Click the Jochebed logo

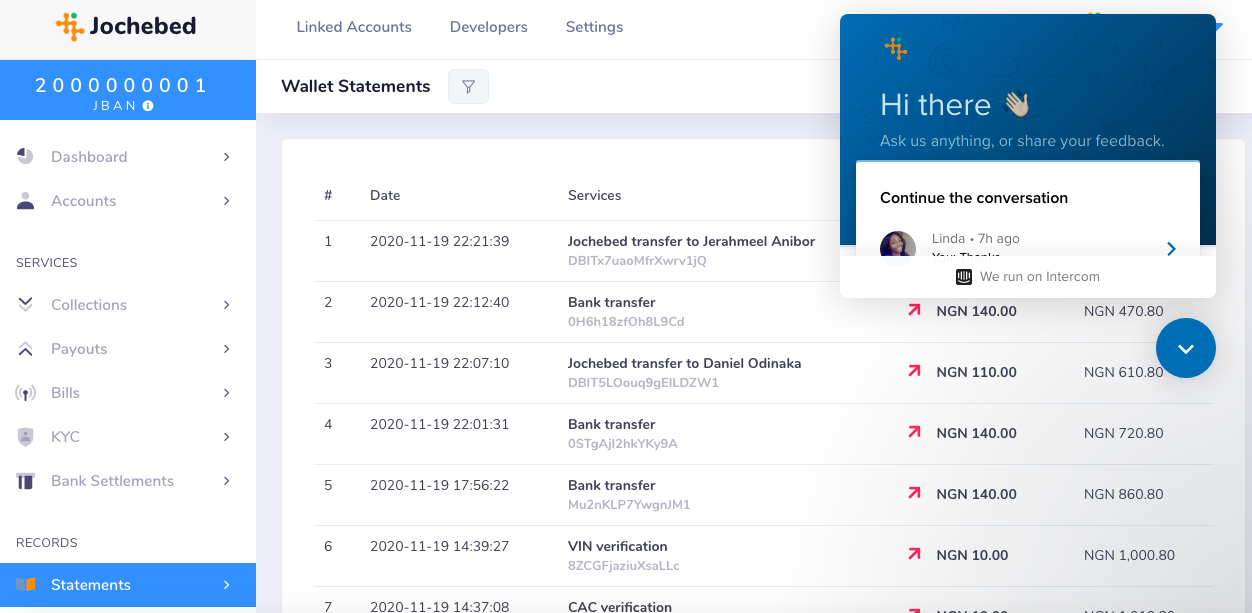(126, 26)
